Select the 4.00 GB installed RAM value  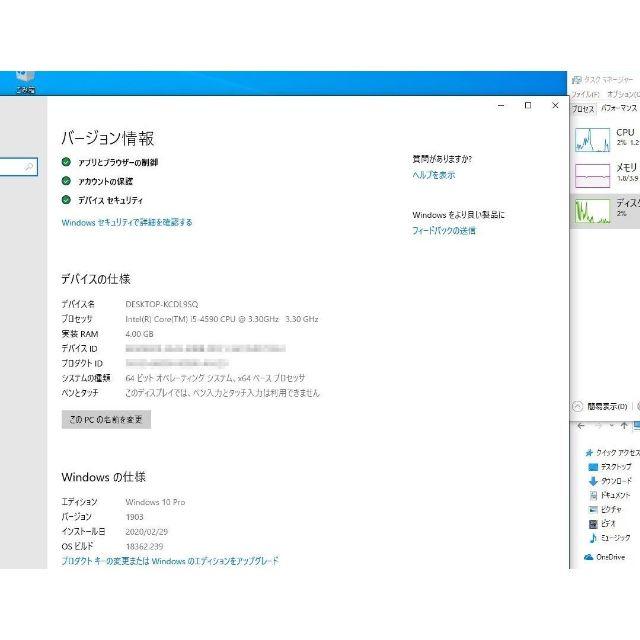(140, 334)
